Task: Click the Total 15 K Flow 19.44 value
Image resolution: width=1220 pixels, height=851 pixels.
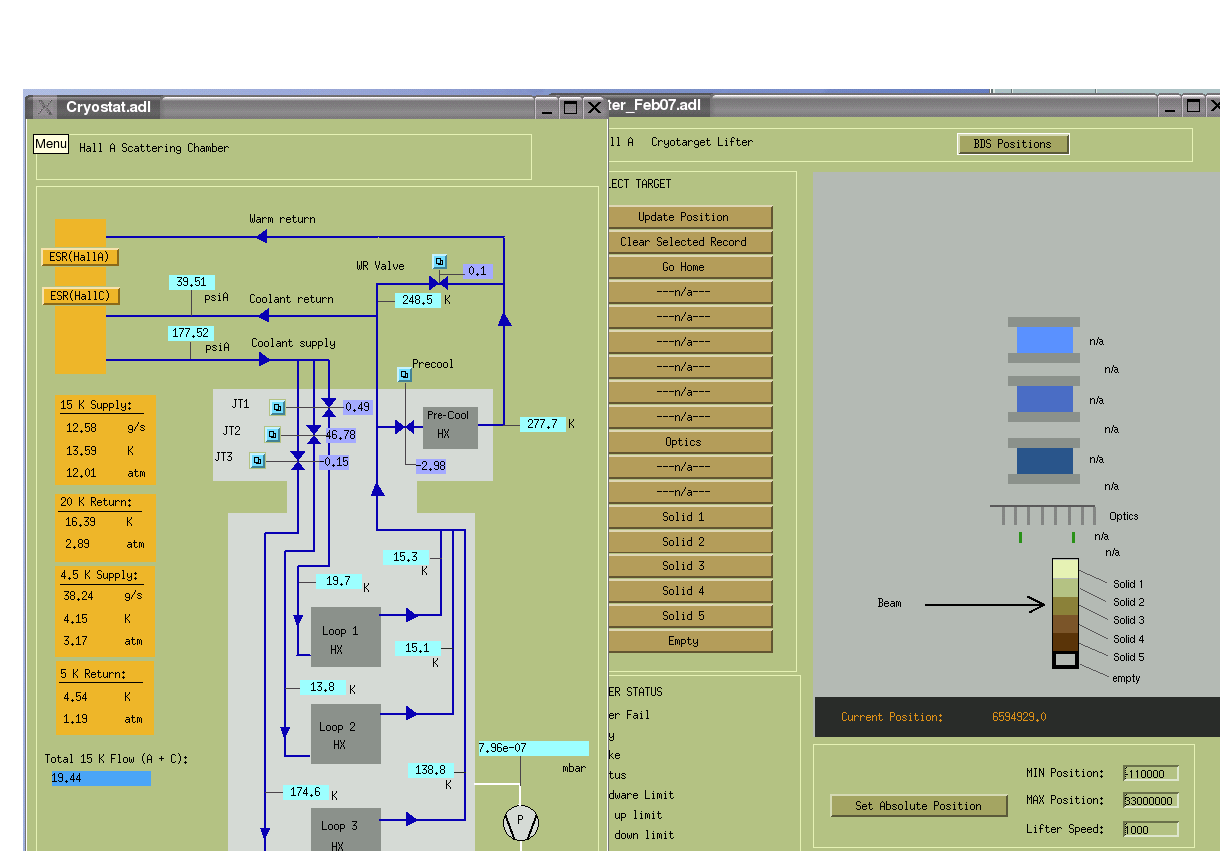Action: pyautogui.click(x=101, y=778)
